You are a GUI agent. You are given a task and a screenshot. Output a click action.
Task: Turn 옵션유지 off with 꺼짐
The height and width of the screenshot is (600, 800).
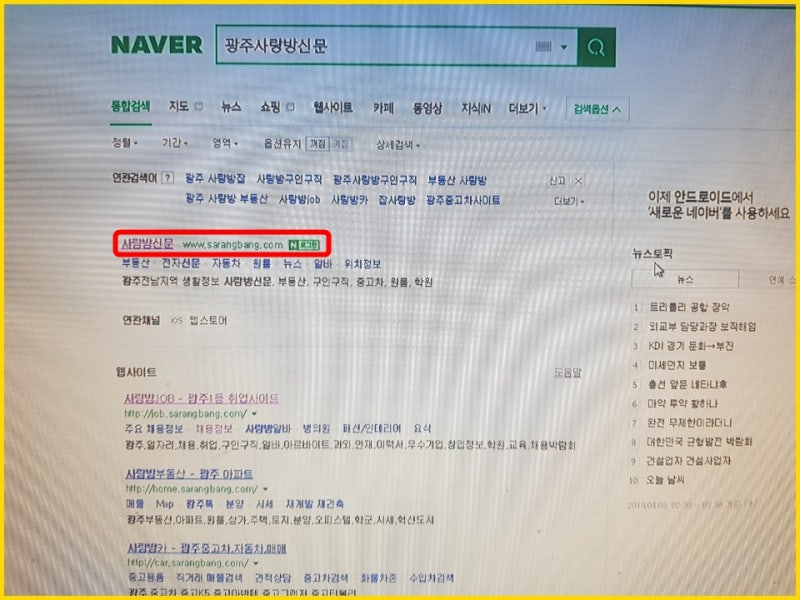point(317,144)
